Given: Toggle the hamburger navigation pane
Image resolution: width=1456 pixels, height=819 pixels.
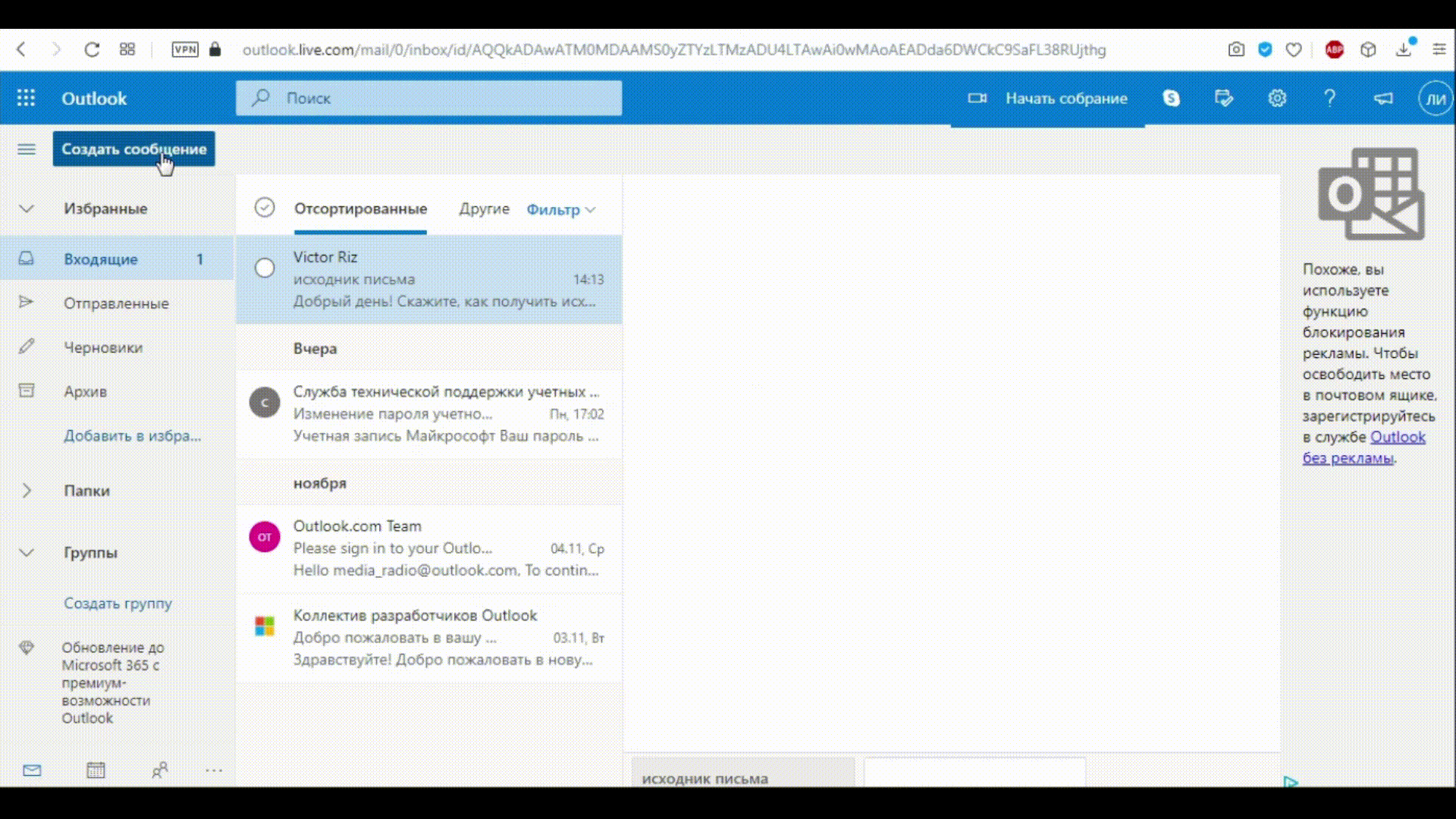Looking at the screenshot, I should pyautogui.click(x=27, y=149).
